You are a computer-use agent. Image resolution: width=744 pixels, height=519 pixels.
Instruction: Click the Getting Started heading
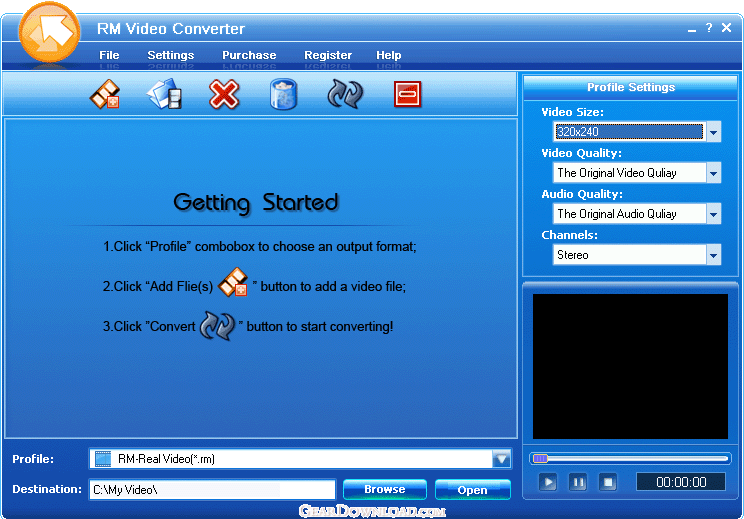[256, 203]
